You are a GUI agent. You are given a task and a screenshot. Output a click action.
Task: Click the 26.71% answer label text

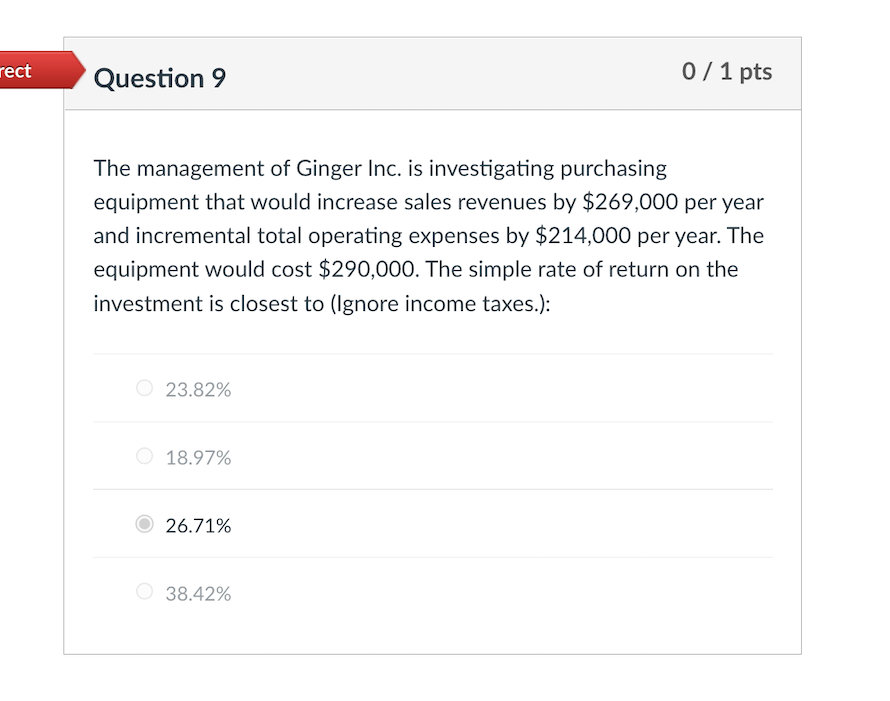point(199,524)
